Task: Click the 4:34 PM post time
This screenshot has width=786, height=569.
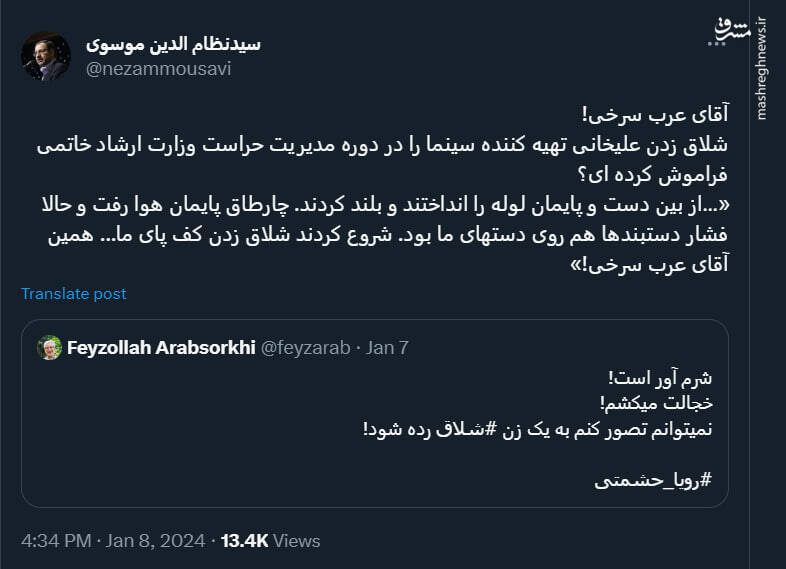Action: 56,540
